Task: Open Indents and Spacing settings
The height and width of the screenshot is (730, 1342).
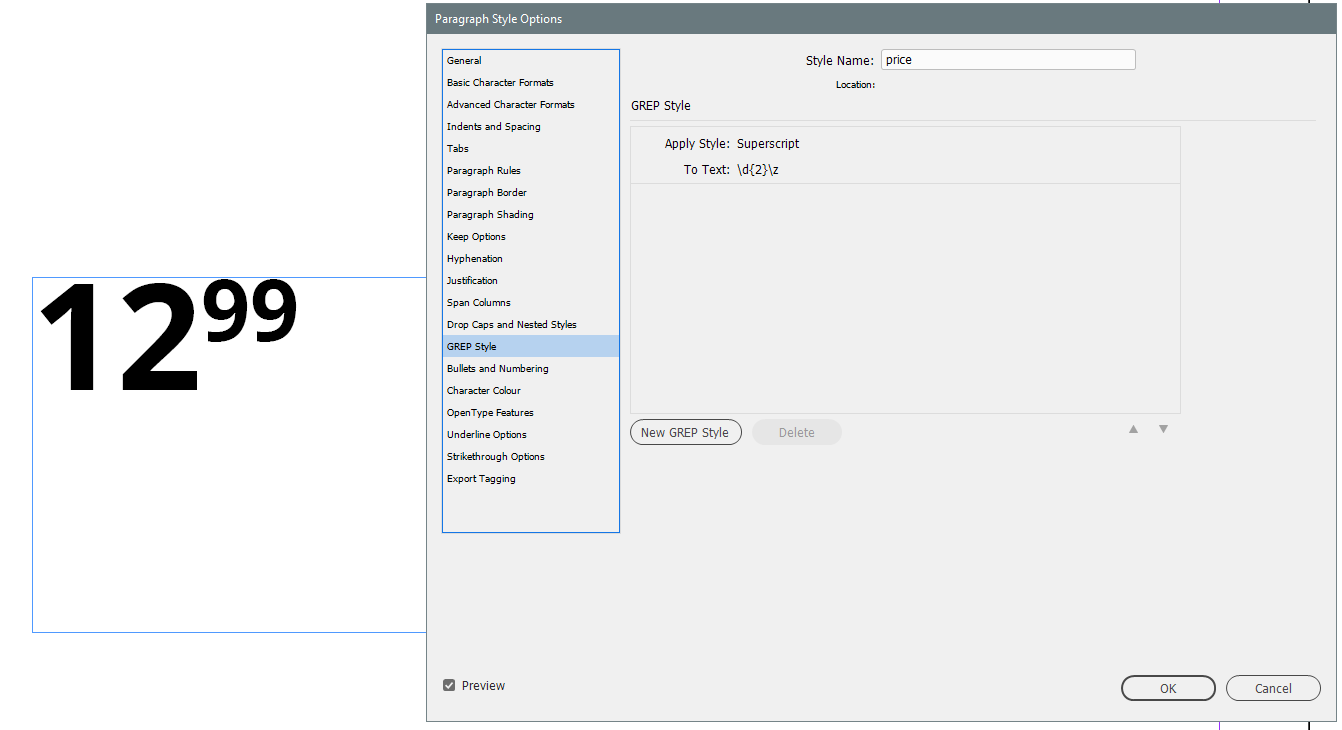Action: 493,127
